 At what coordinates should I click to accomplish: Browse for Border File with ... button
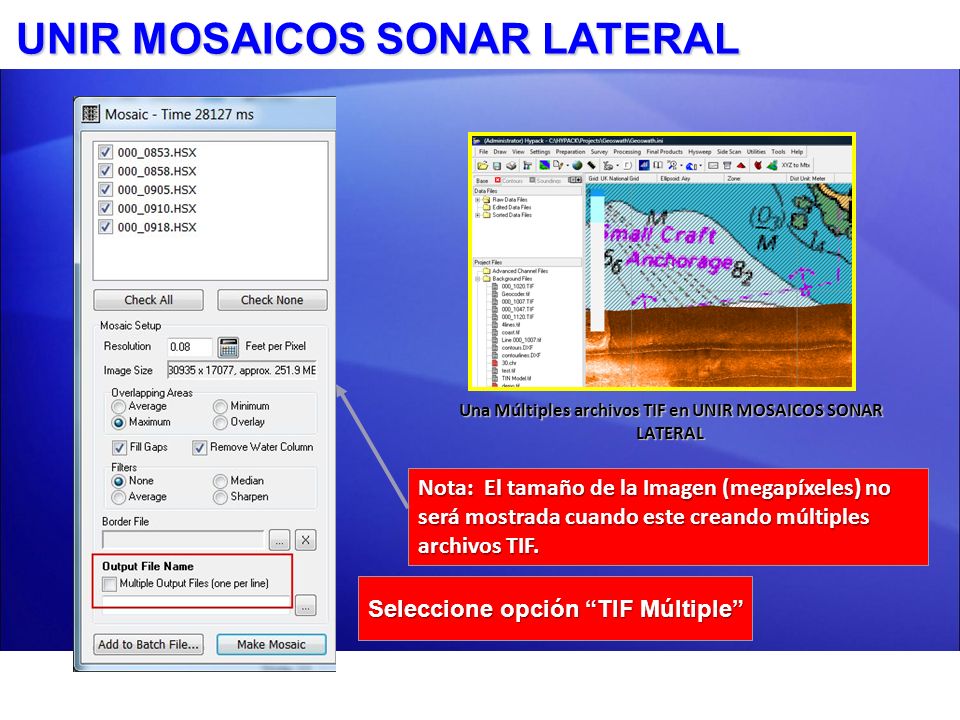coord(279,540)
